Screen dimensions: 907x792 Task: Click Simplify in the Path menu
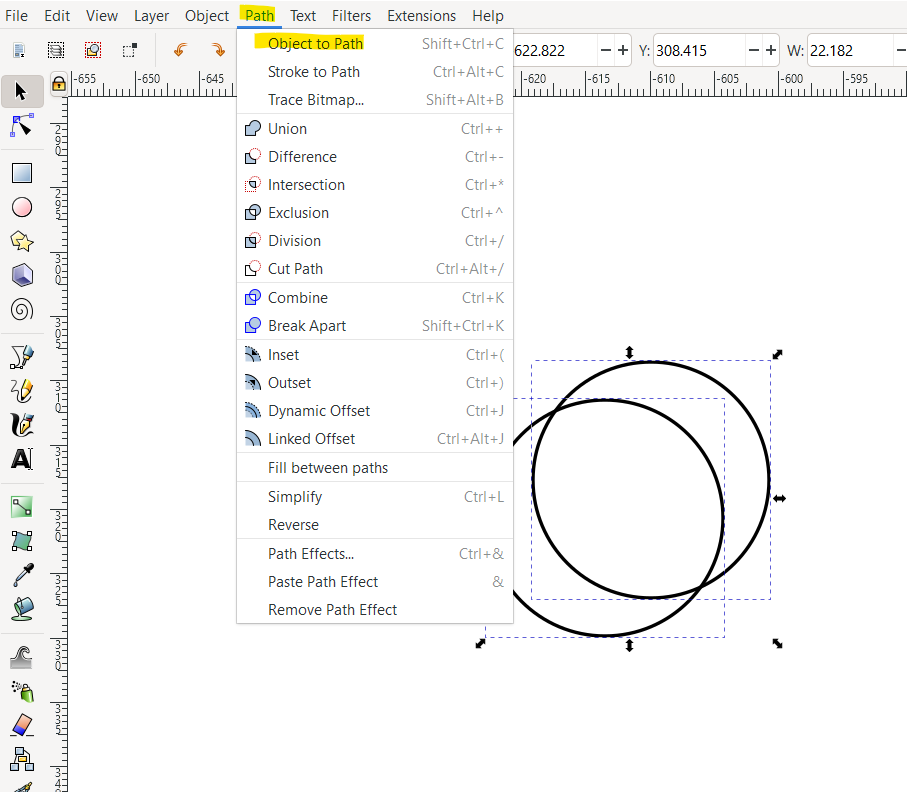click(294, 496)
